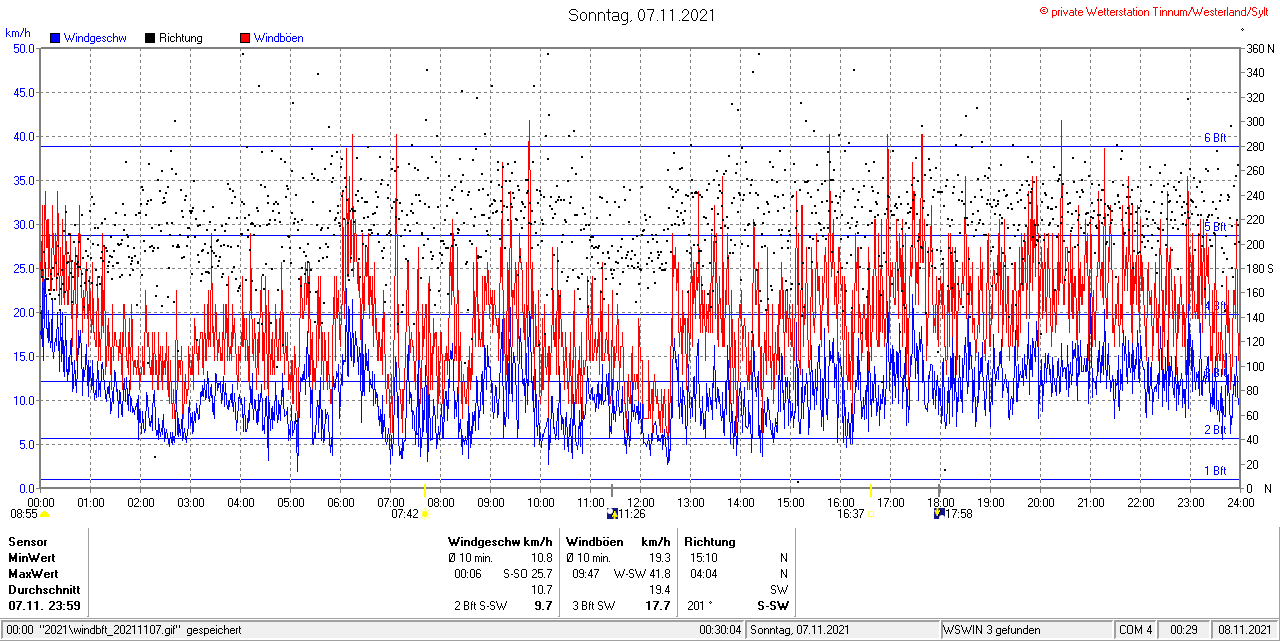
Task: Click the 5 Bft line label
Action: (1215, 227)
